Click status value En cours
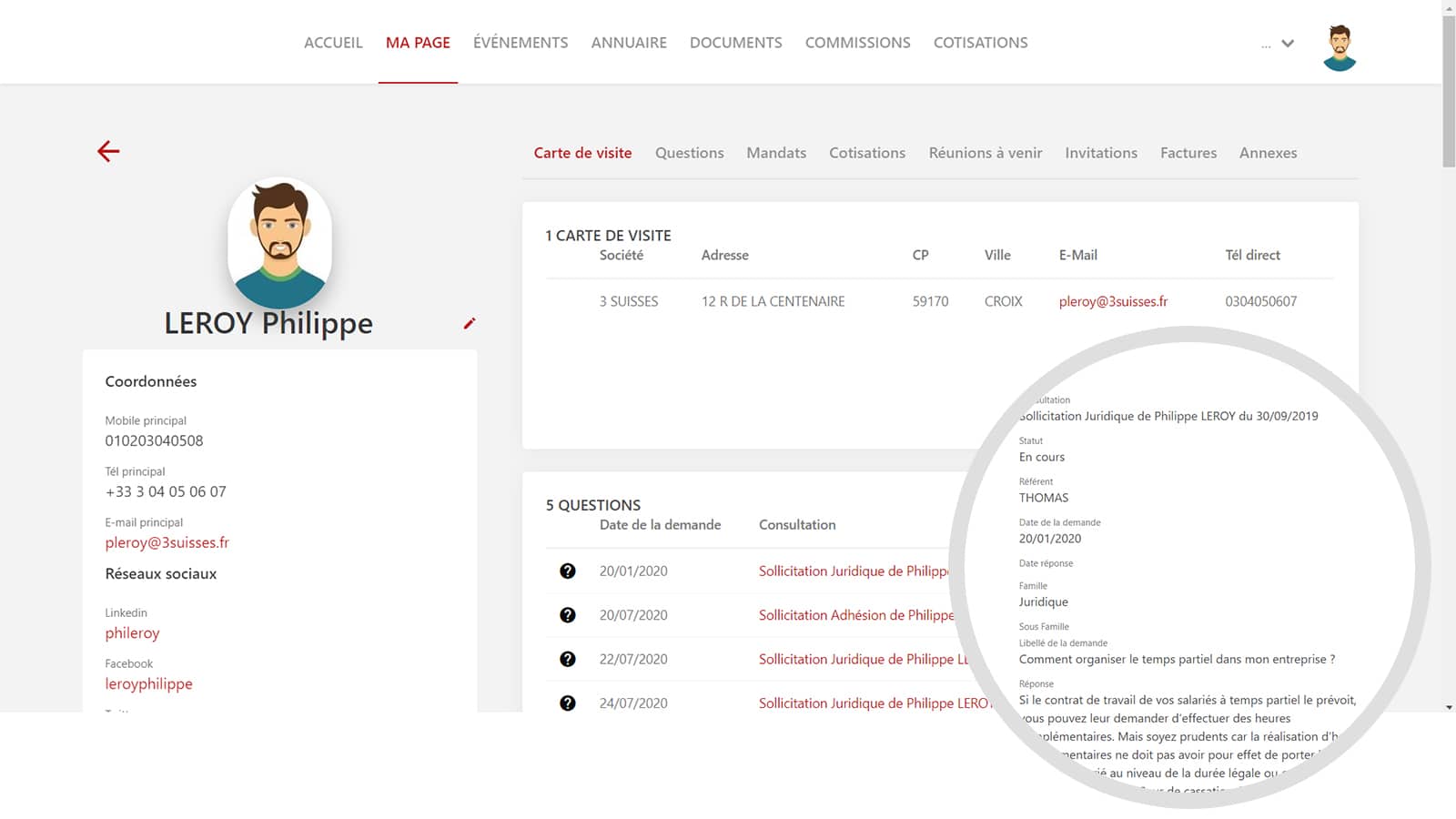Viewport: 1456px width, 819px height. point(1042,457)
